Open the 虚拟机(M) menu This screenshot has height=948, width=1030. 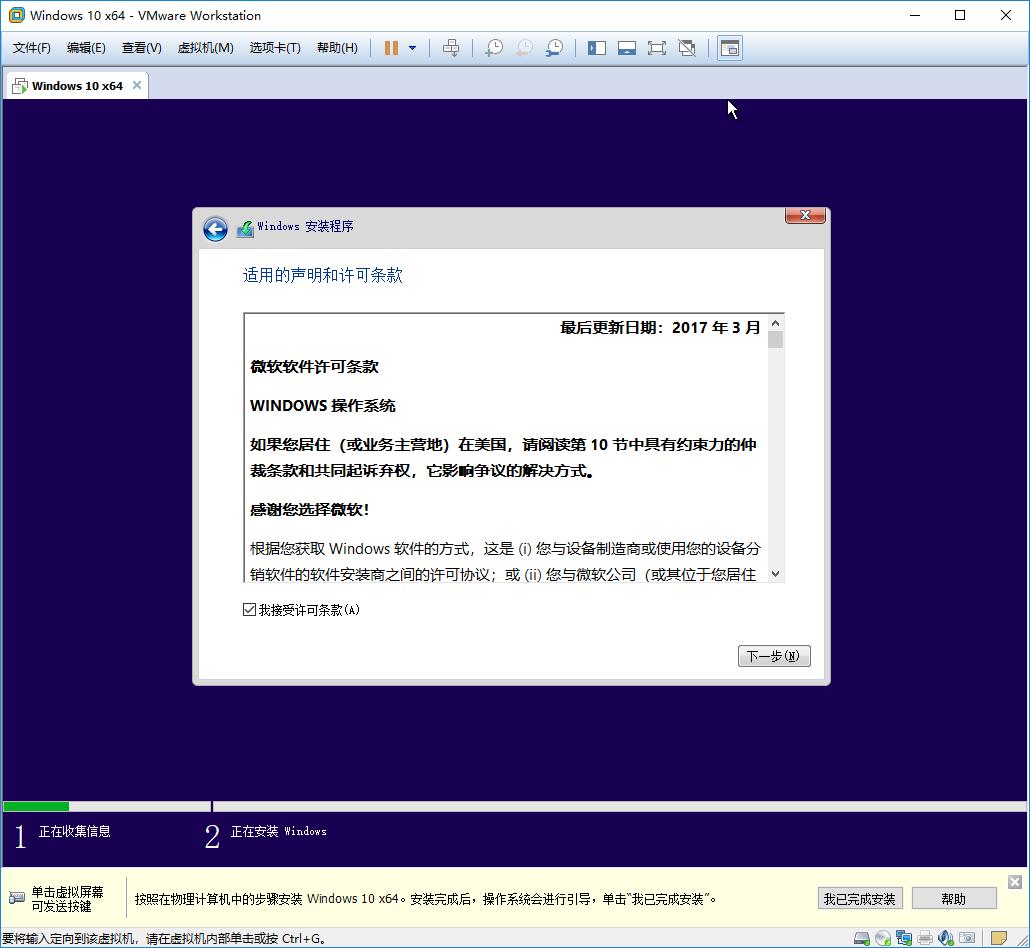pos(205,47)
